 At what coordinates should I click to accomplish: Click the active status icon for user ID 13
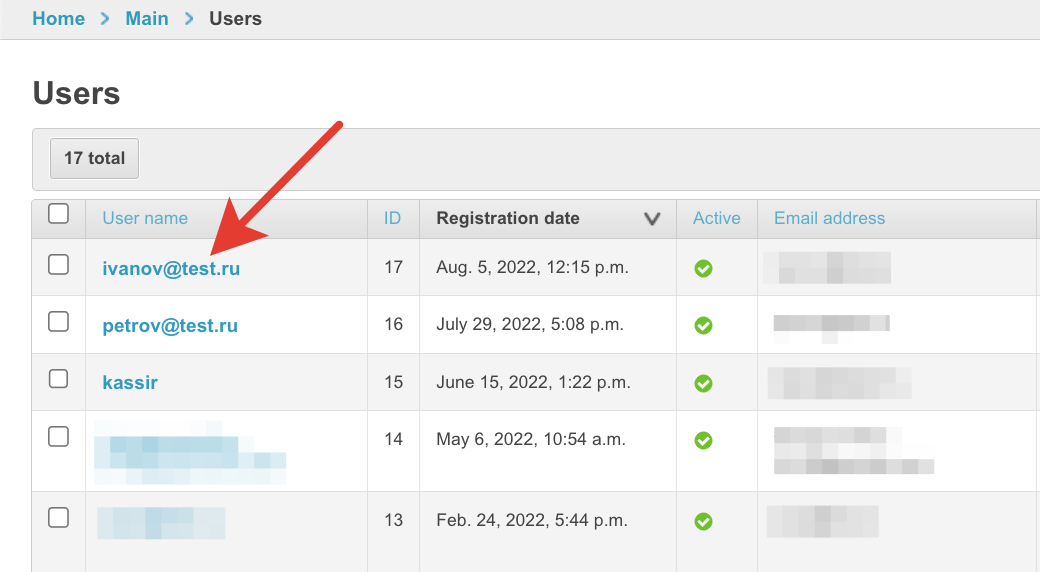703,521
